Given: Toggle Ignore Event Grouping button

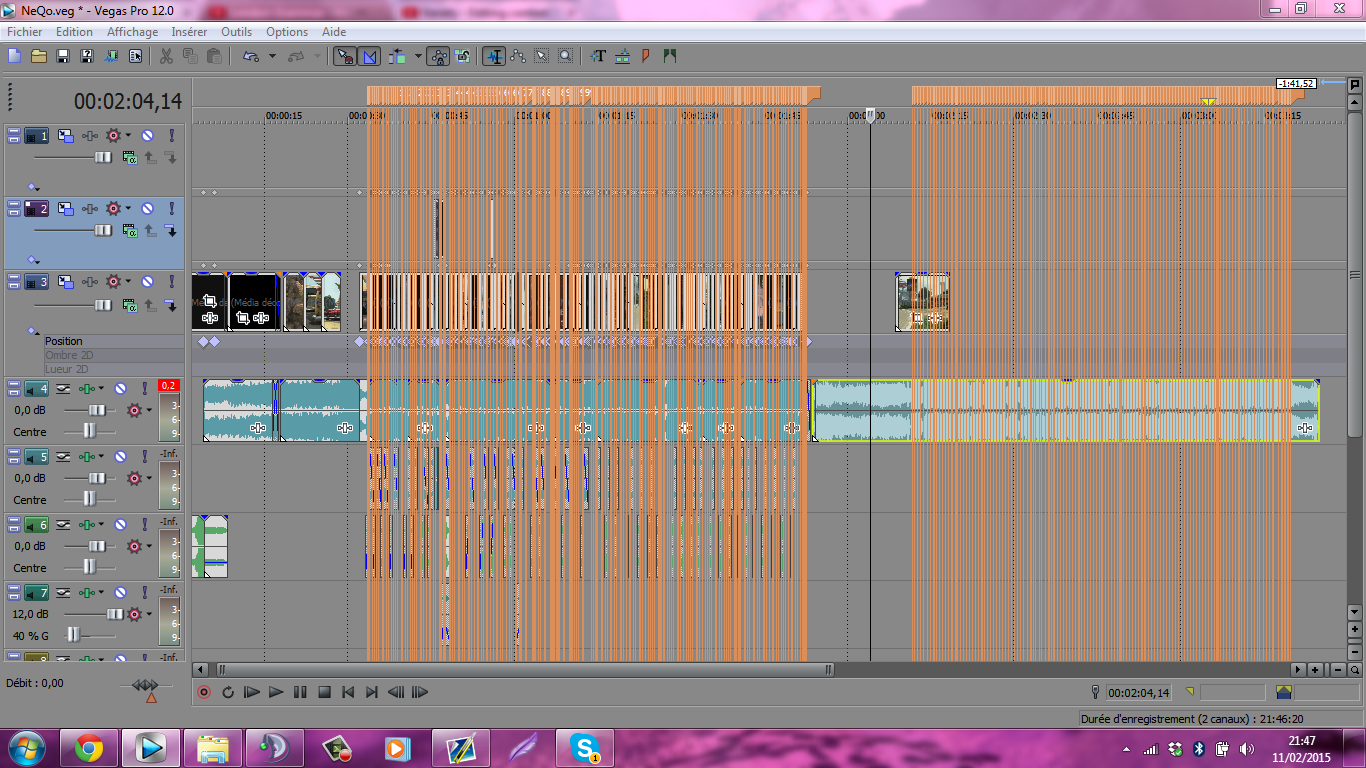Looking at the screenshot, I should point(462,56).
